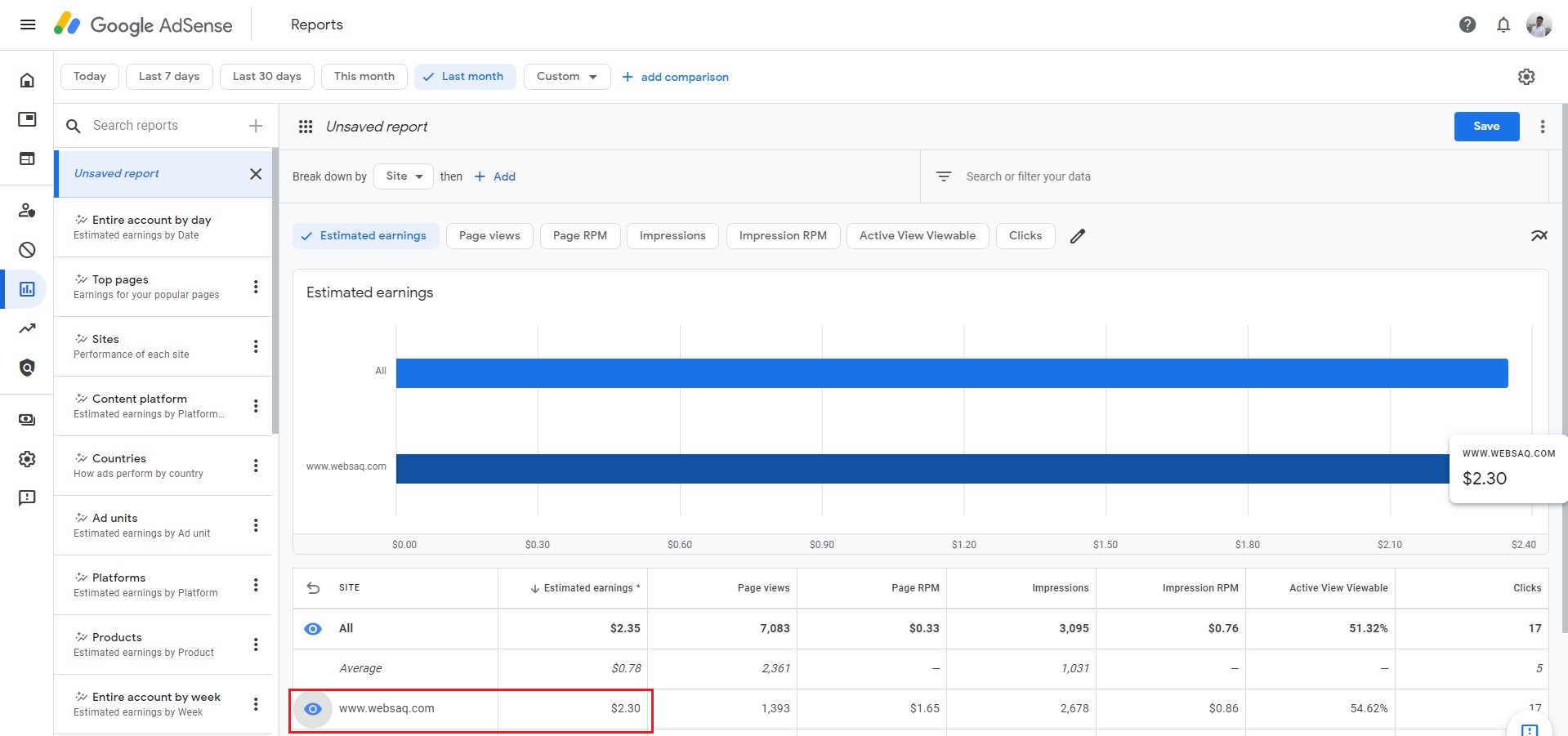Click the Save button
The height and width of the screenshot is (736, 1568).
click(1486, 127)
